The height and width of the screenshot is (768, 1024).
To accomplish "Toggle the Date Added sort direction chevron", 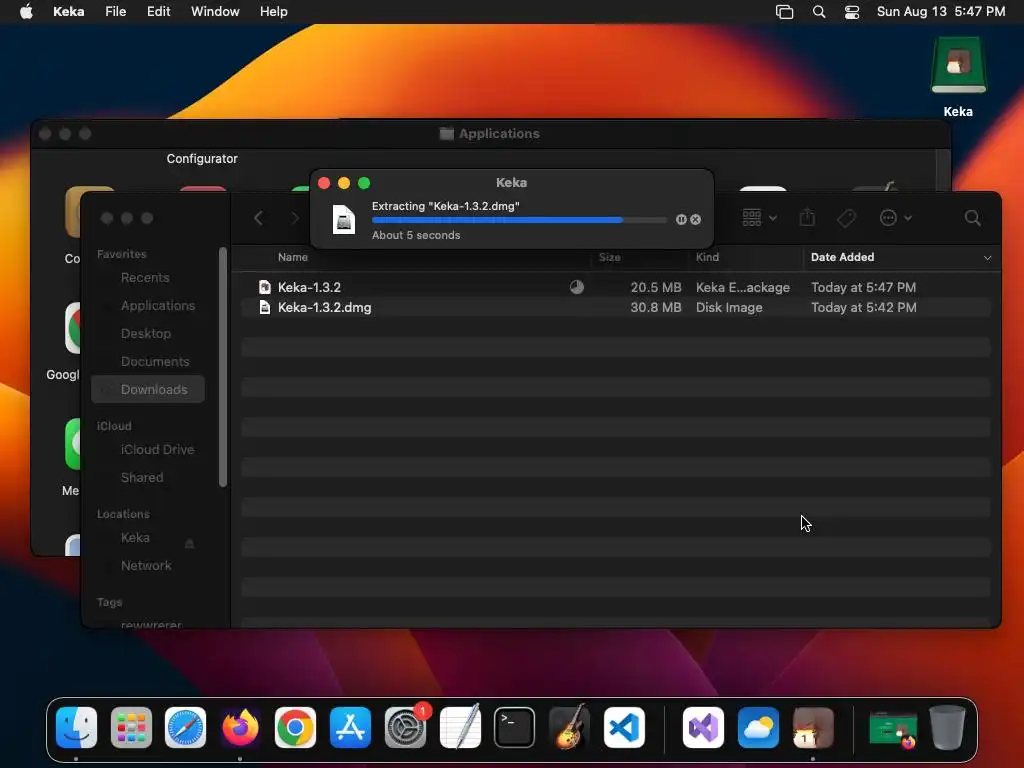I will (987, 258).
